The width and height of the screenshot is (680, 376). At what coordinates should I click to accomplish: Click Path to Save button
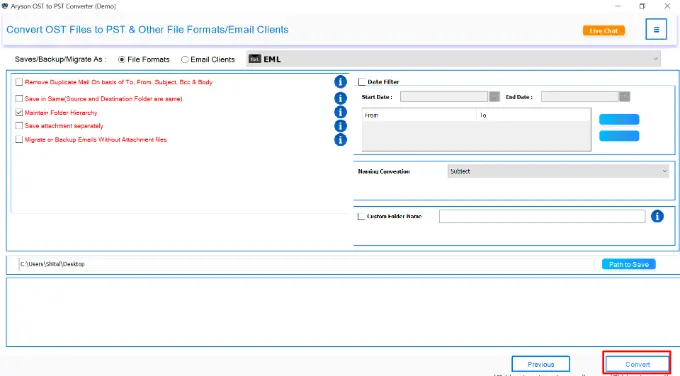(x=628, y=264)
